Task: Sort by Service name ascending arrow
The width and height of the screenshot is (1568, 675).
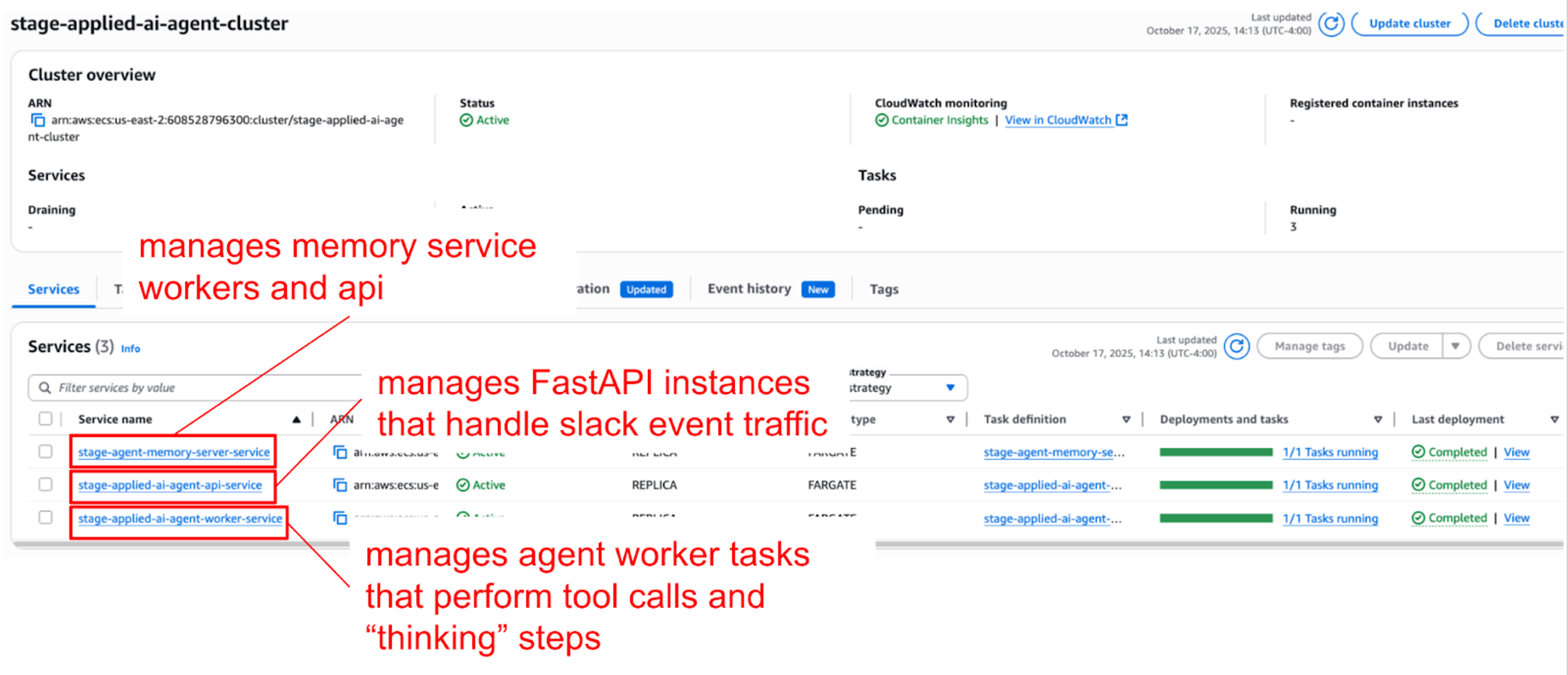Action: point(296,419)
